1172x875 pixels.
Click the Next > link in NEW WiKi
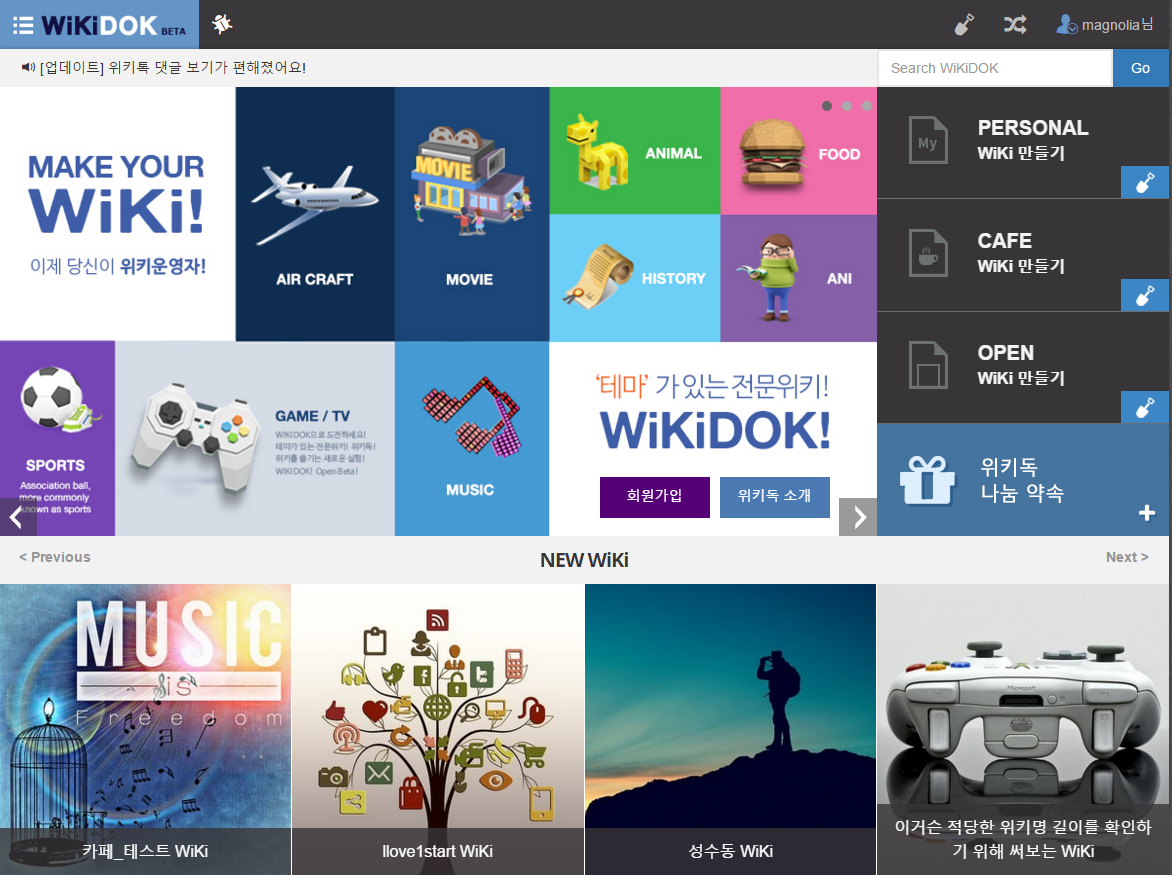pos(1127,557)
